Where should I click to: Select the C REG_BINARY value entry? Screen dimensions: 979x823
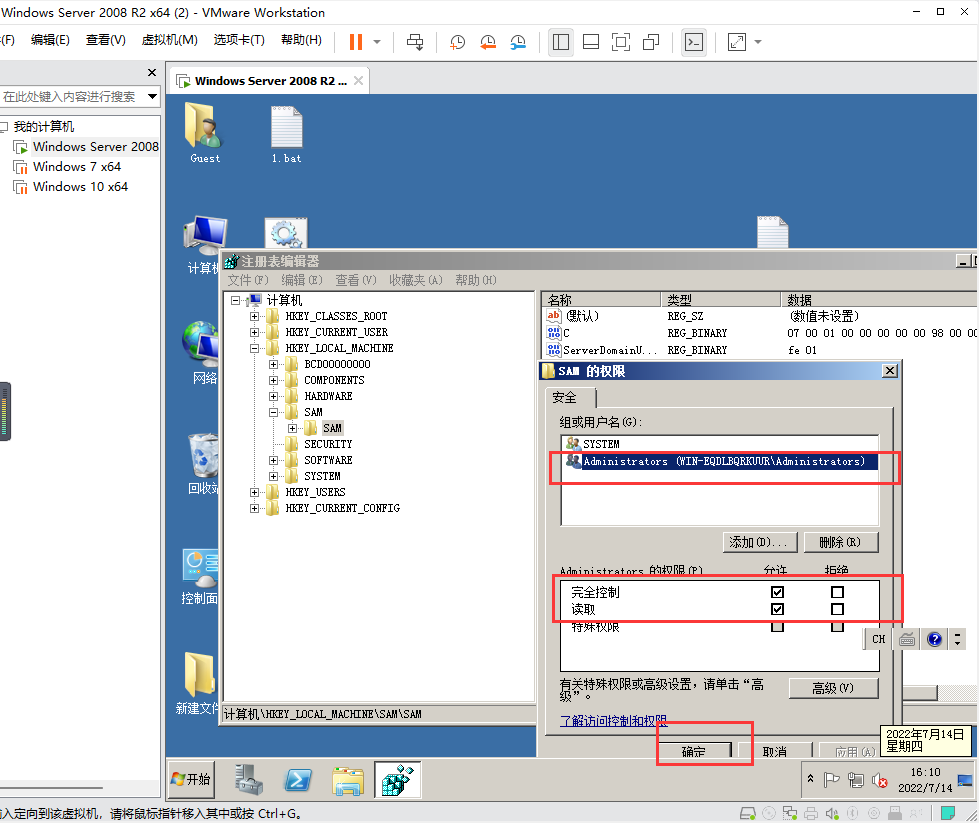[x=566, y=333]
